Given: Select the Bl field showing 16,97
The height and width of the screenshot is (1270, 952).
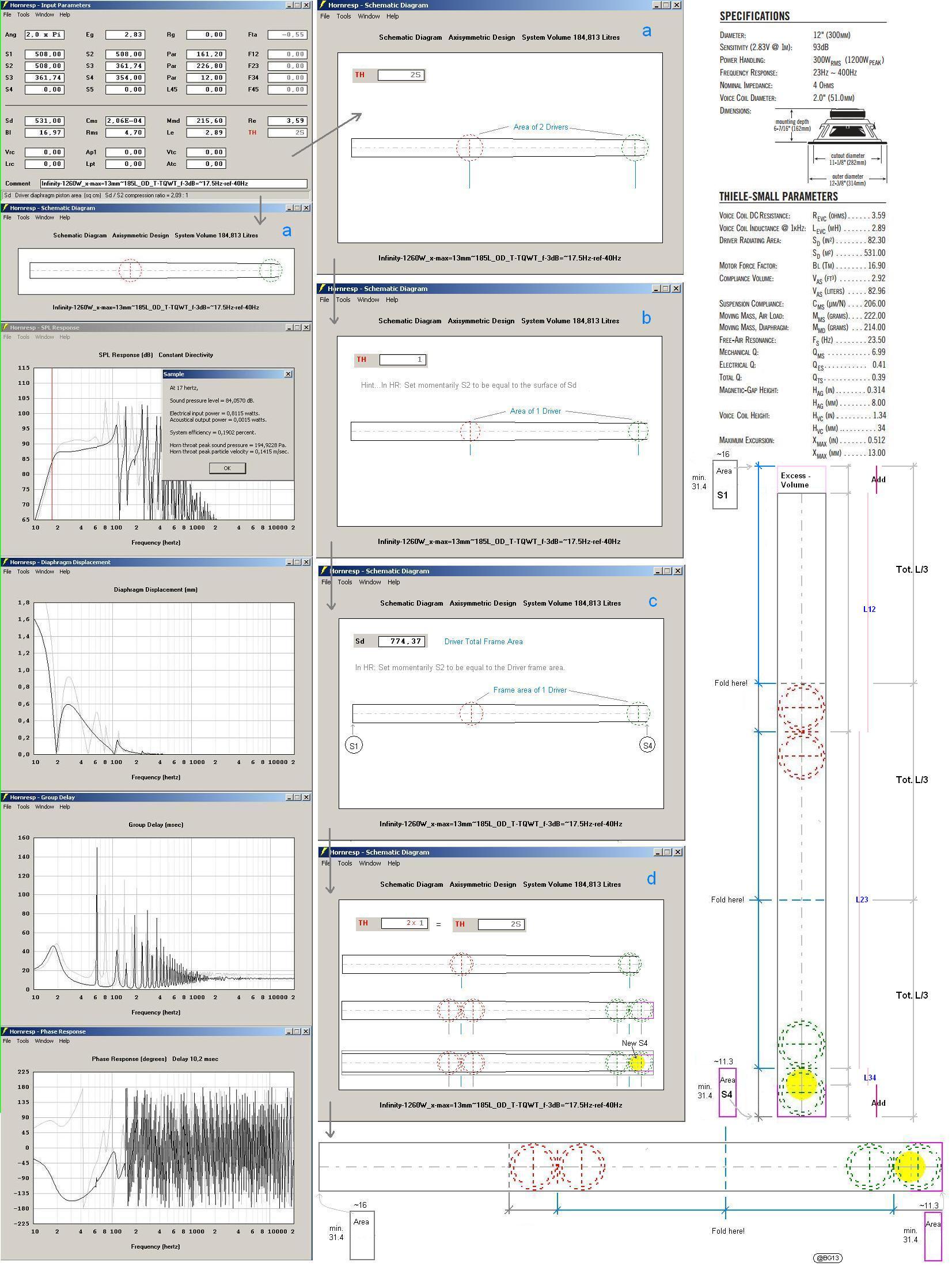Looking at the screenshot, I should (x=44, y=133).
